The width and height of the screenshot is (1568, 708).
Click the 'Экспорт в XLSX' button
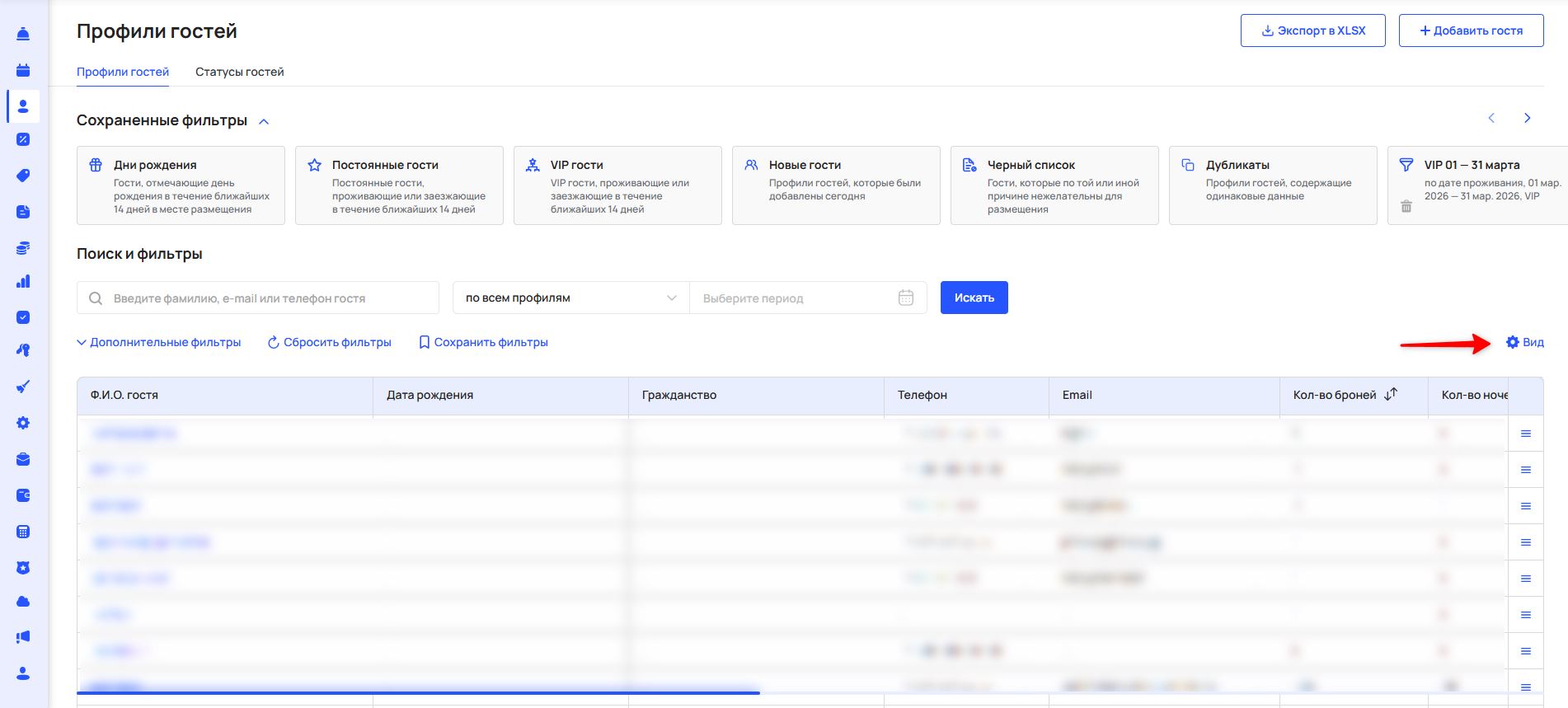(x=1312, y=30)
